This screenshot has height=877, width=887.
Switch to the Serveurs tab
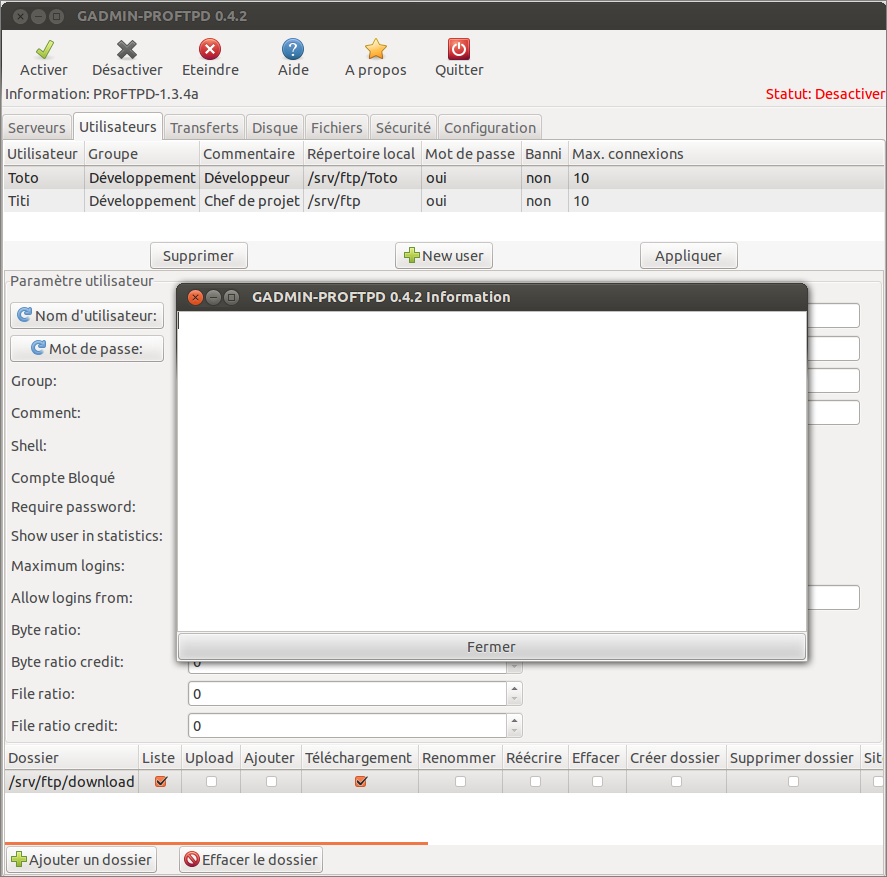37,128
